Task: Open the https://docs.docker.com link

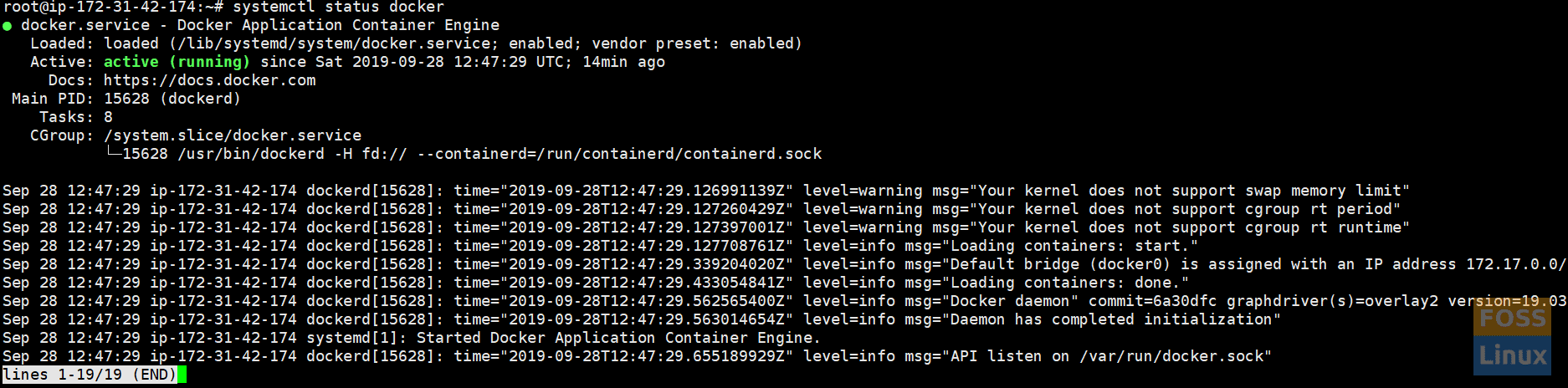Action: click(209, 80)
